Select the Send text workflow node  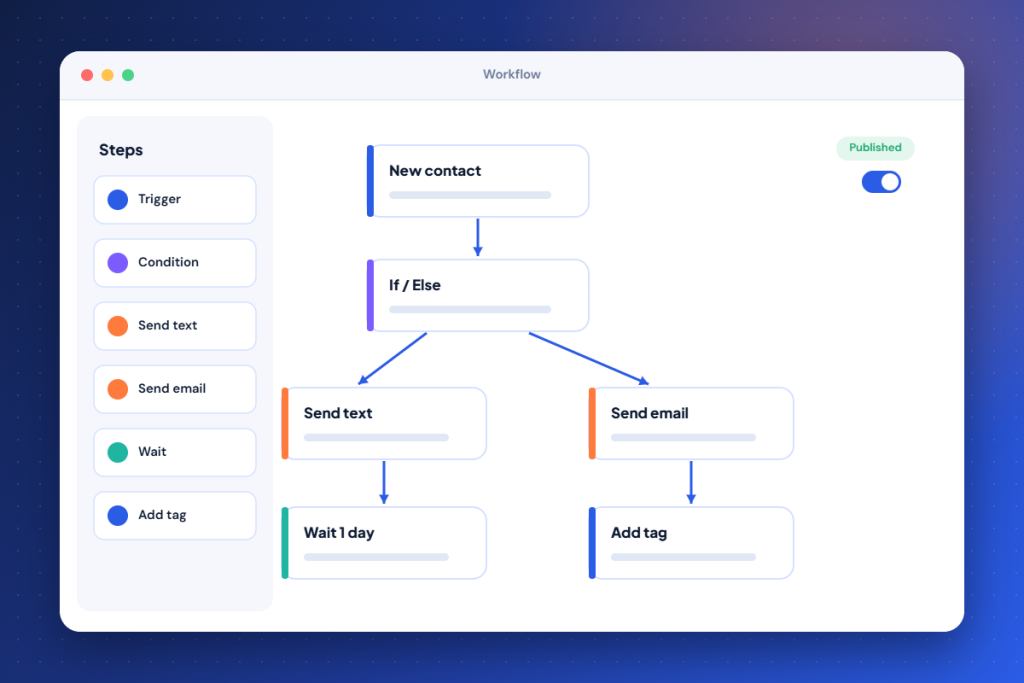[384, 423]
